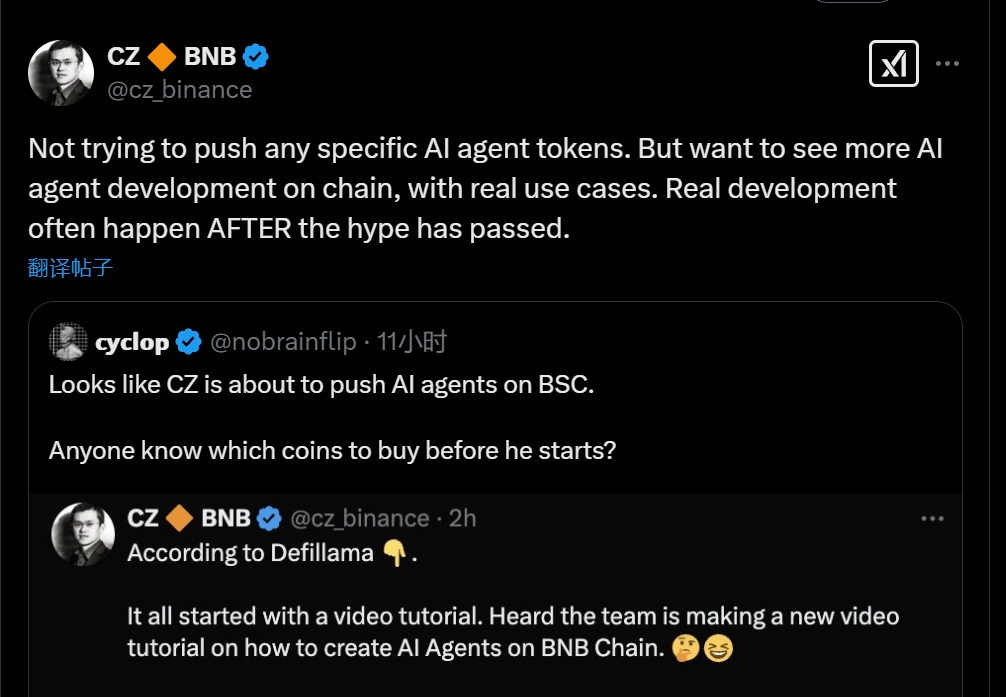Click the large CZ profile avatar at top
The width and height of the screenshot is (1006, 697).
pyautogui.click(x=61, y=73)
